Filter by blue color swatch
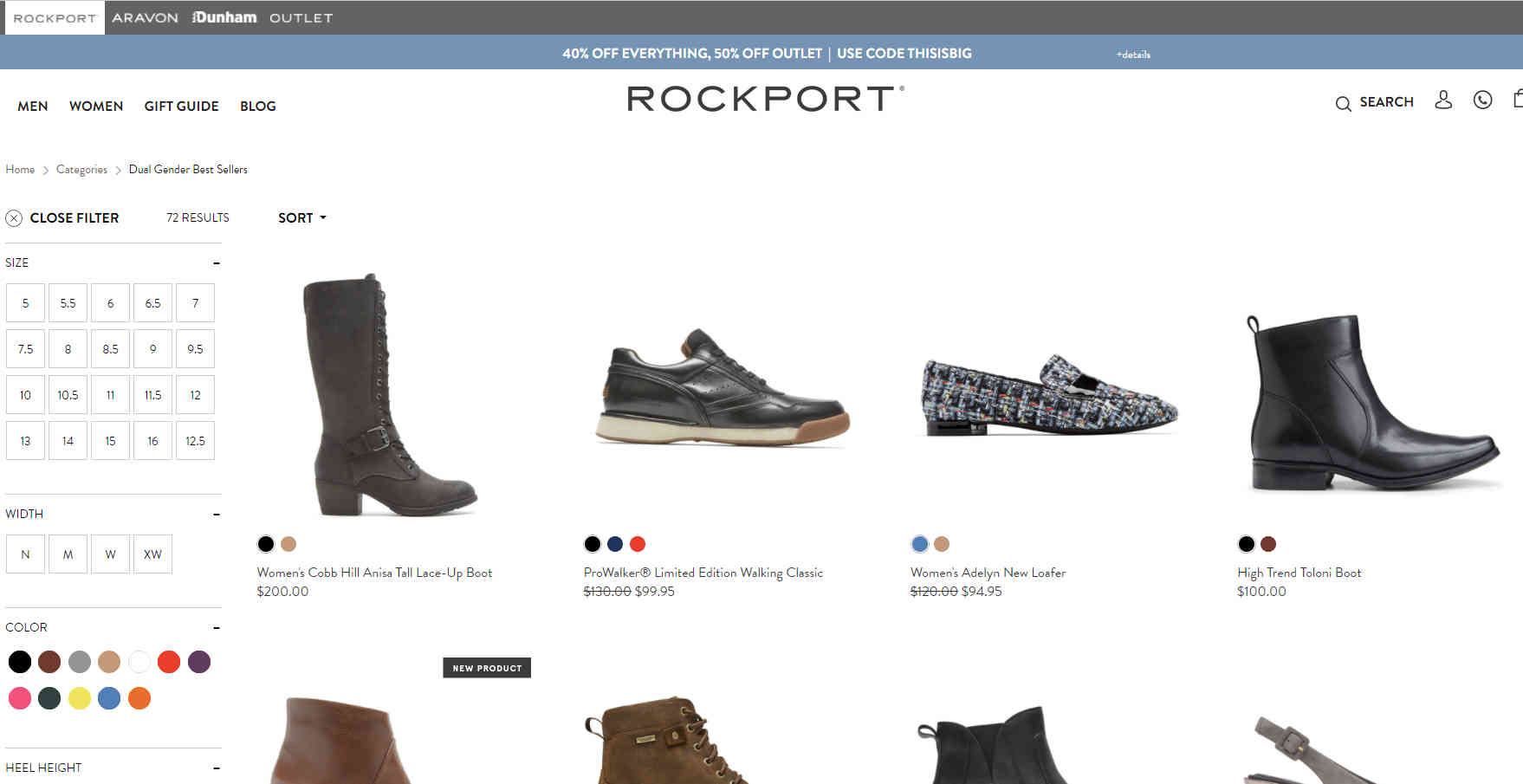Viewport: 1523px width, 784px height. [109, 698]
